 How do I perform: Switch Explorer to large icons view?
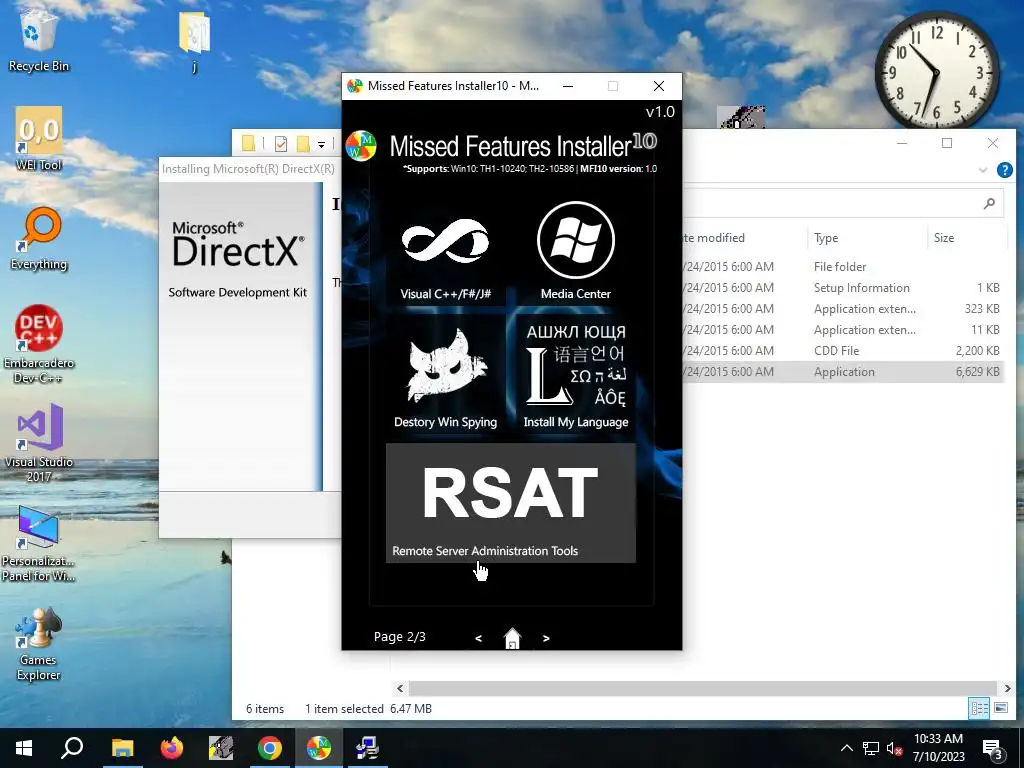point(1000,708)
